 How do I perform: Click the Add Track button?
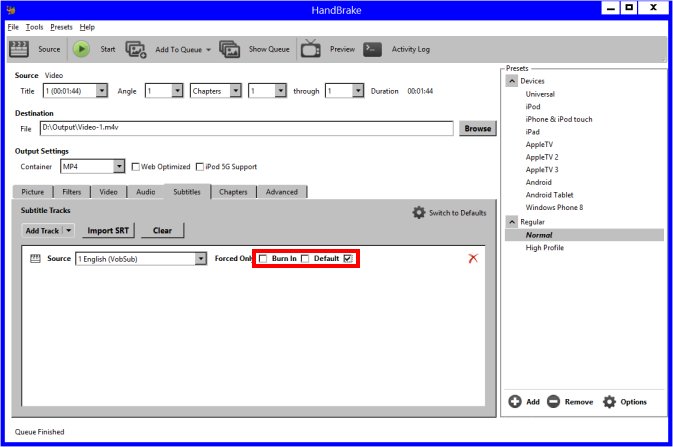(x=42, y=231)
